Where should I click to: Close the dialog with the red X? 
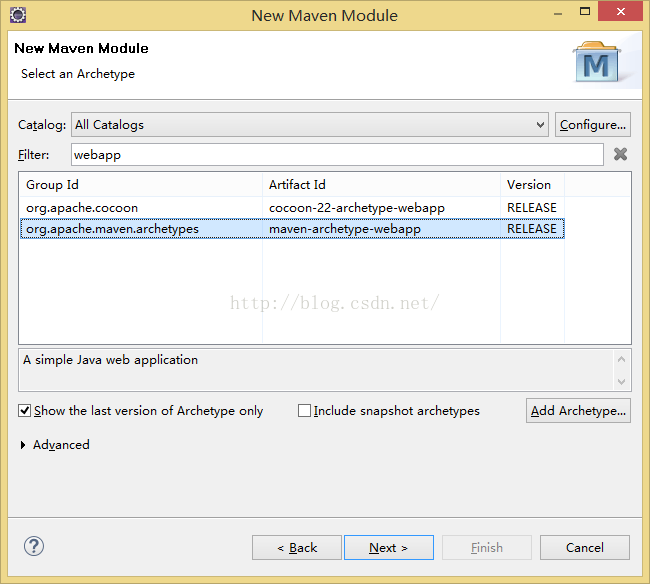[x=621, y=11]
